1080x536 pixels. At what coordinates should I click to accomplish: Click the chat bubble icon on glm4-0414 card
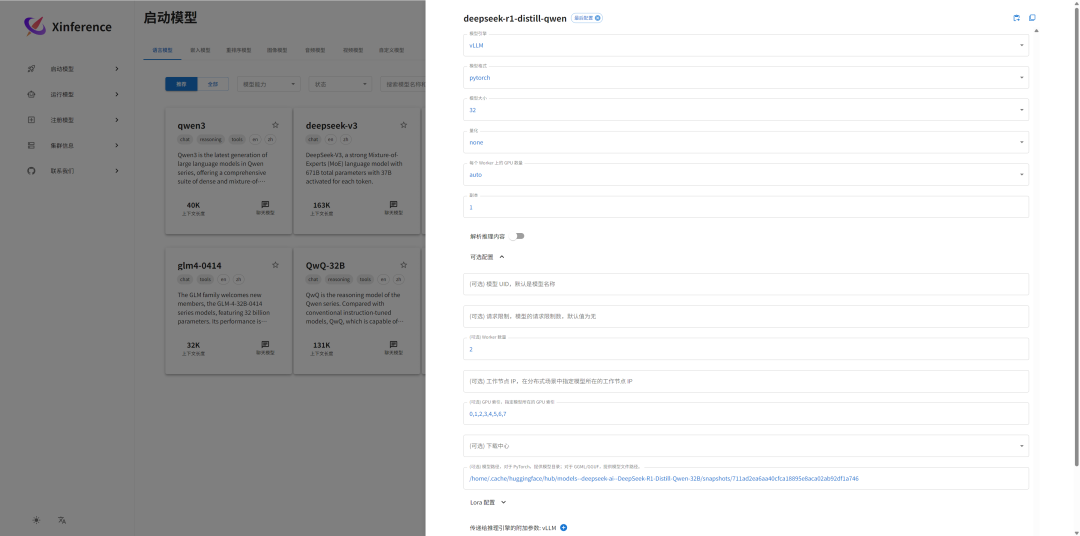(265, 344)
